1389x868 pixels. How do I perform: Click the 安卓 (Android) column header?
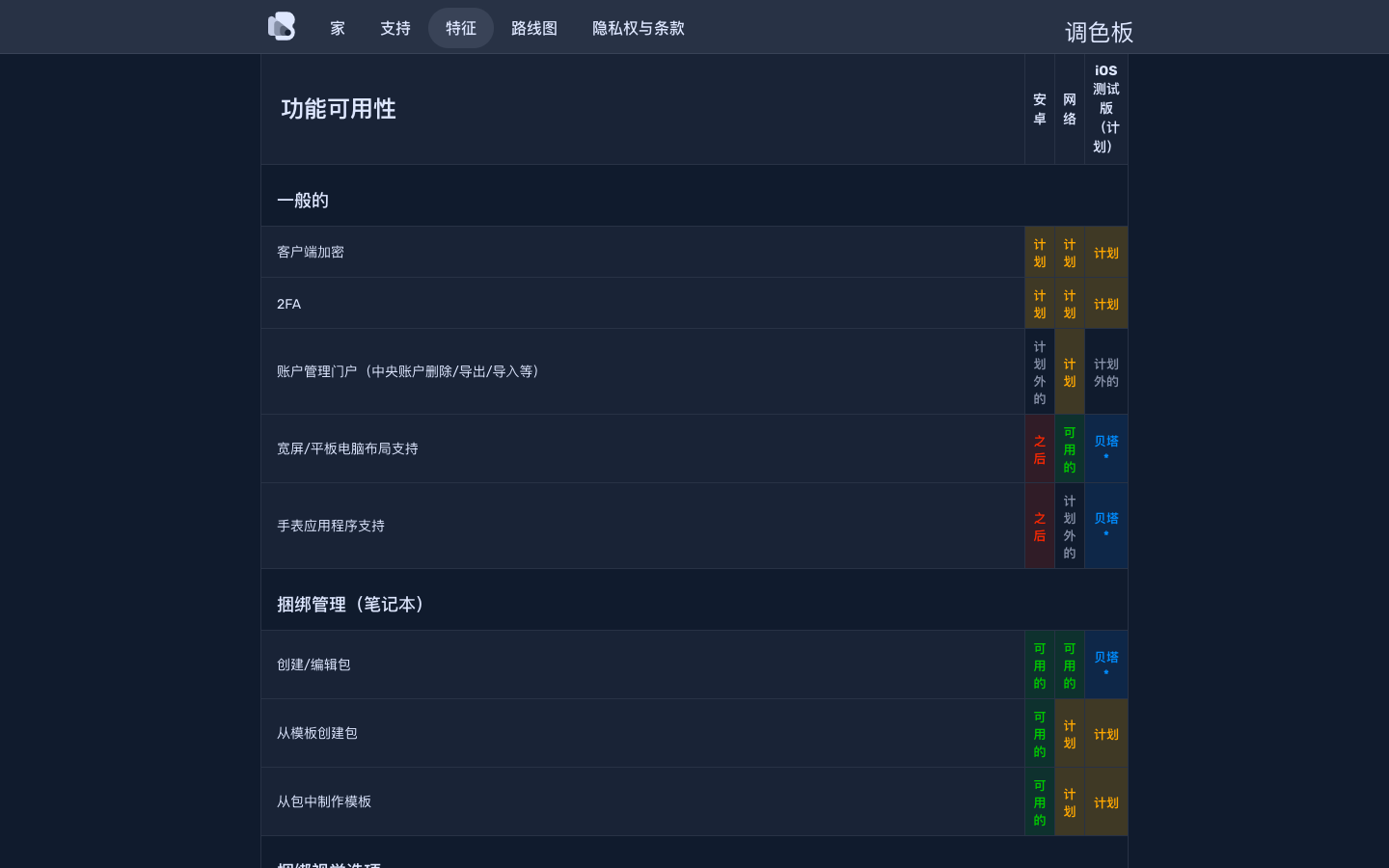(1040, 109)
